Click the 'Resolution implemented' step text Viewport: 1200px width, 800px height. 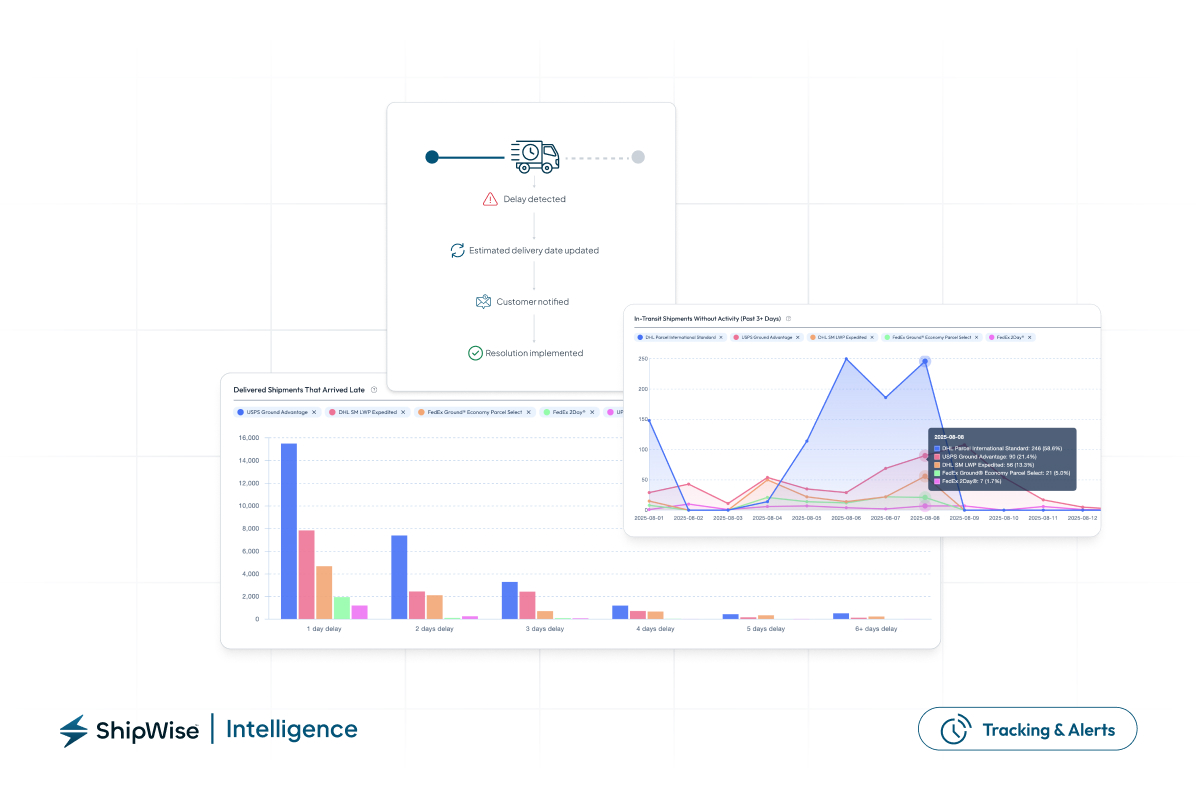534,353
